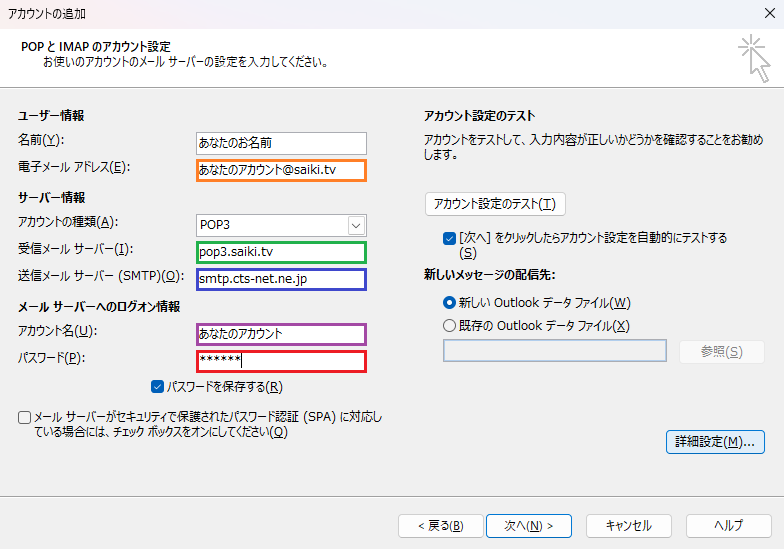The width and height of the screenshot is (784, 549).
Task: Open the account type POP3 dropdown
Action: click(356, 225)
